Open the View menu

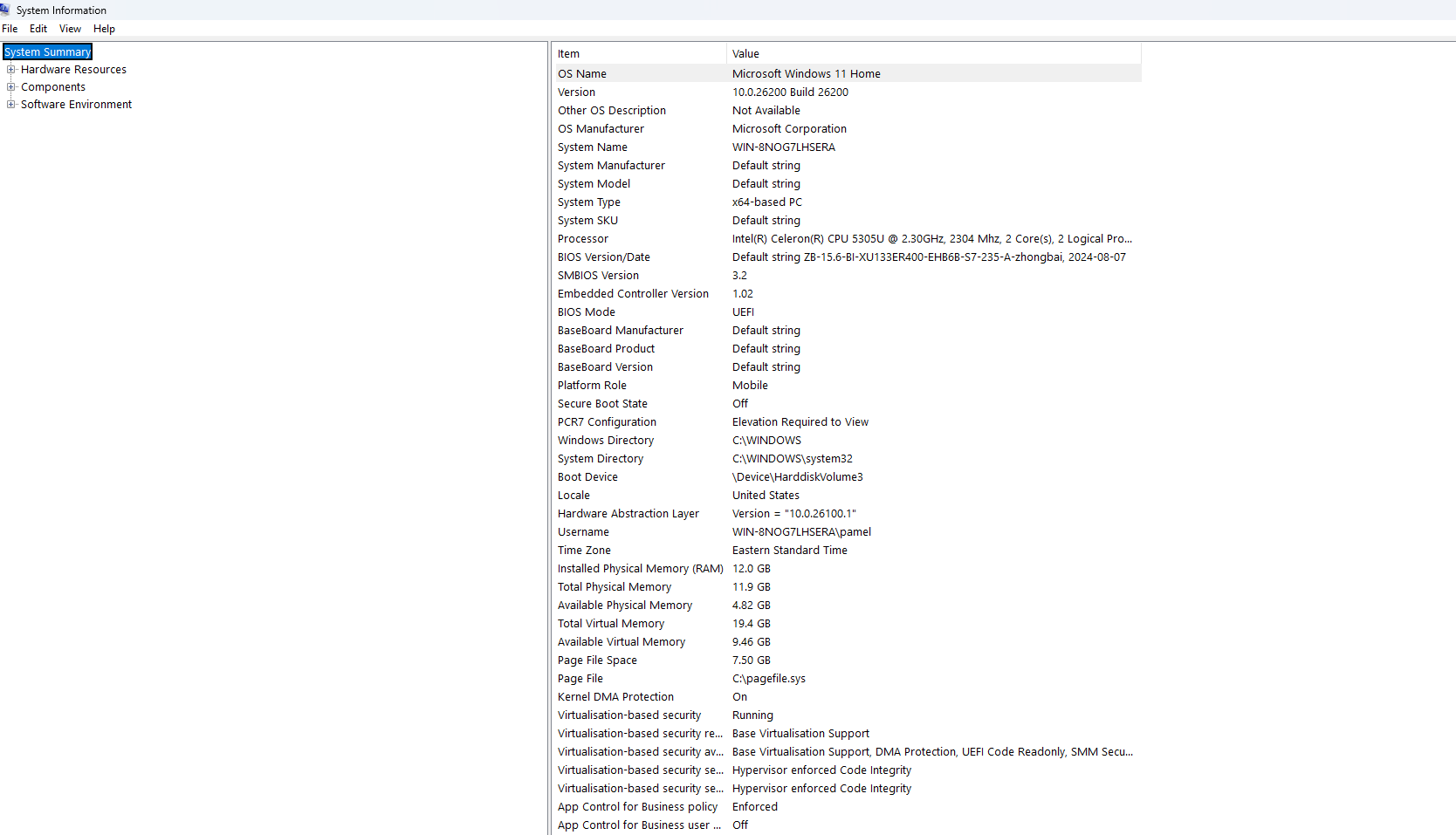[70, 29]
